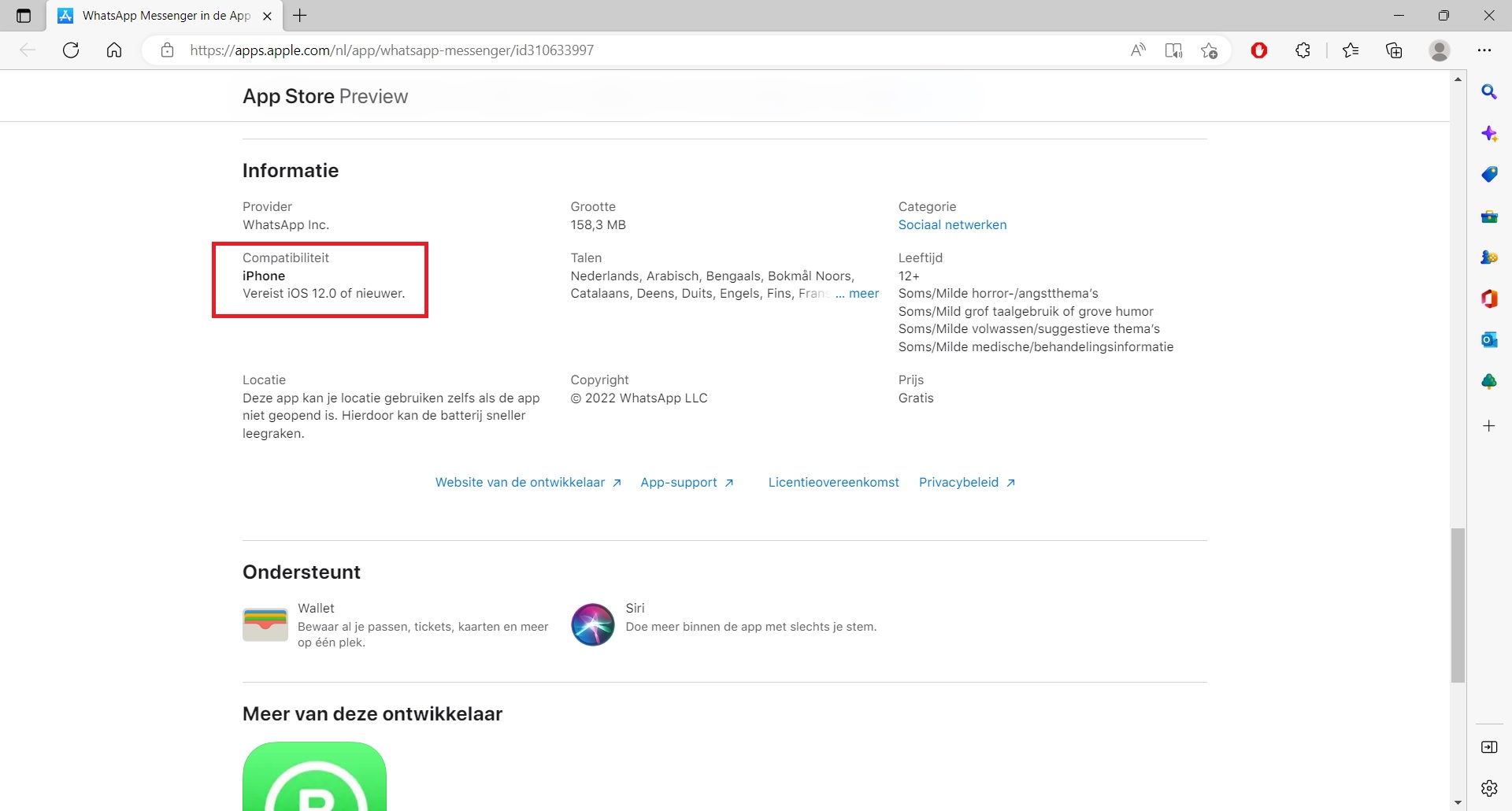
Task: Open App-support link
Action: tap(687, 483)
